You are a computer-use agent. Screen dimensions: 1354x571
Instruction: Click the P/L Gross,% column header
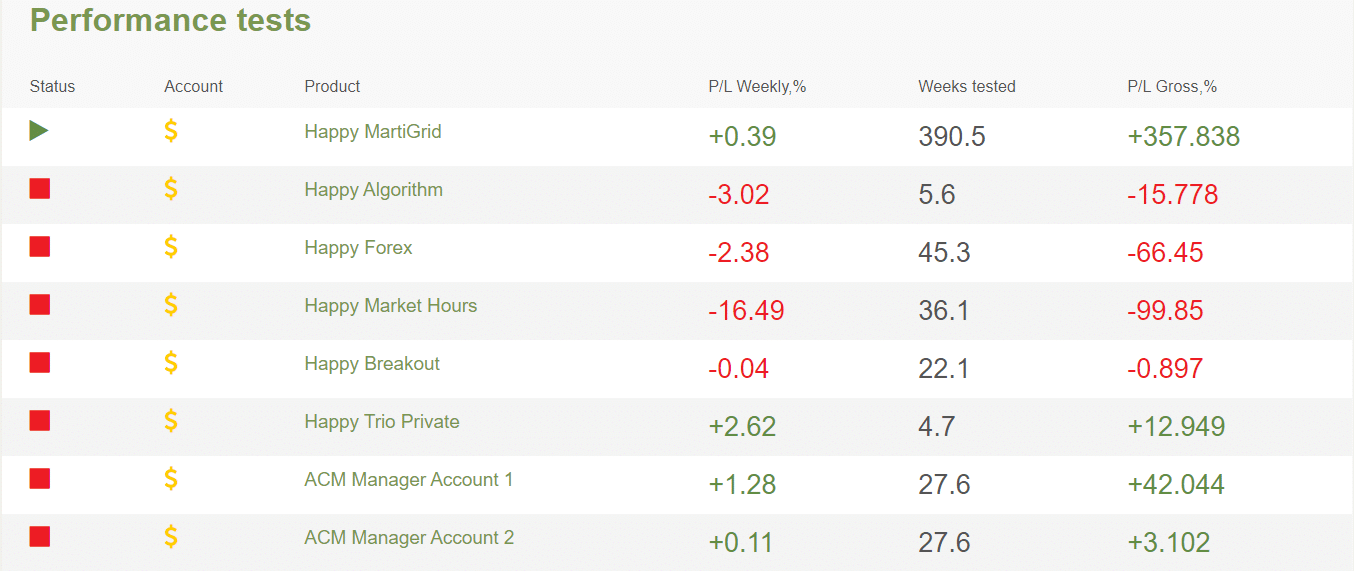coord(1172,86)
